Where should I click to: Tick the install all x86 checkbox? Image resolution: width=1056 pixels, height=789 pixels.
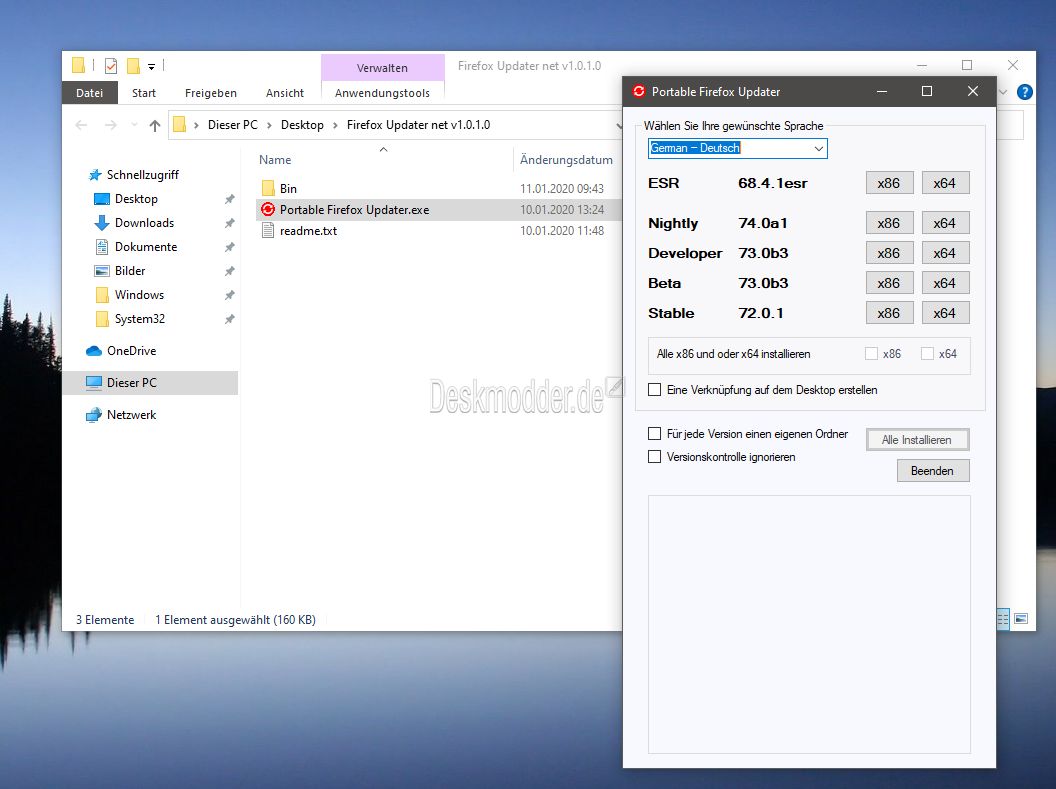871,354
